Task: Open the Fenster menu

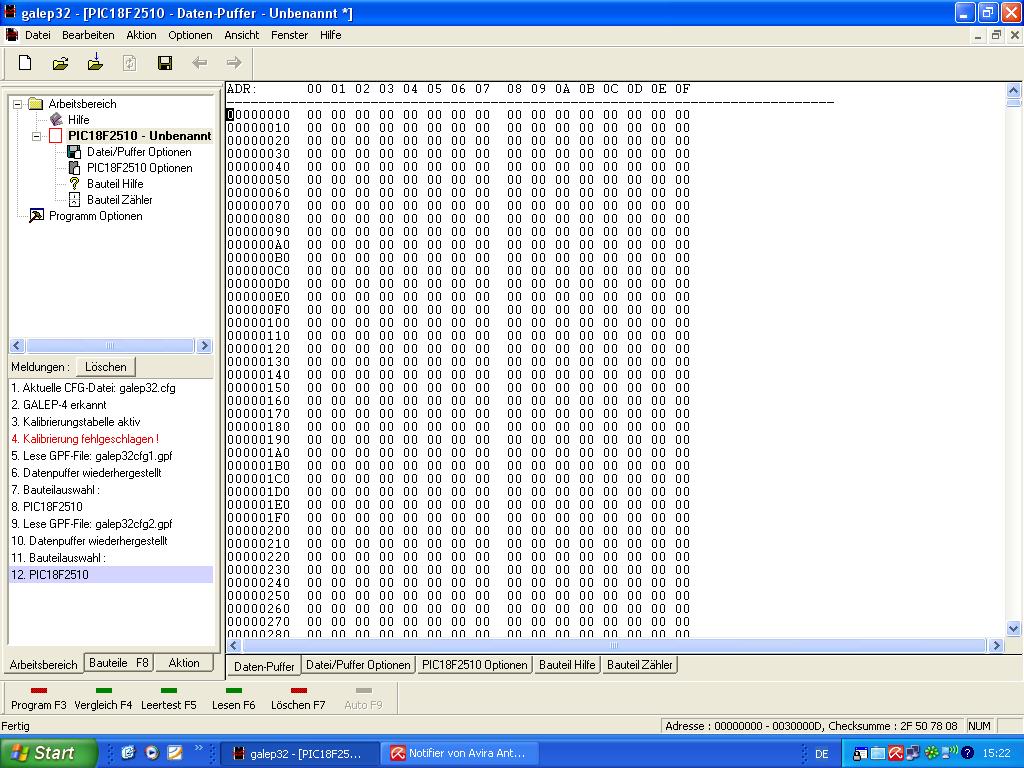Action: (289, 35)
